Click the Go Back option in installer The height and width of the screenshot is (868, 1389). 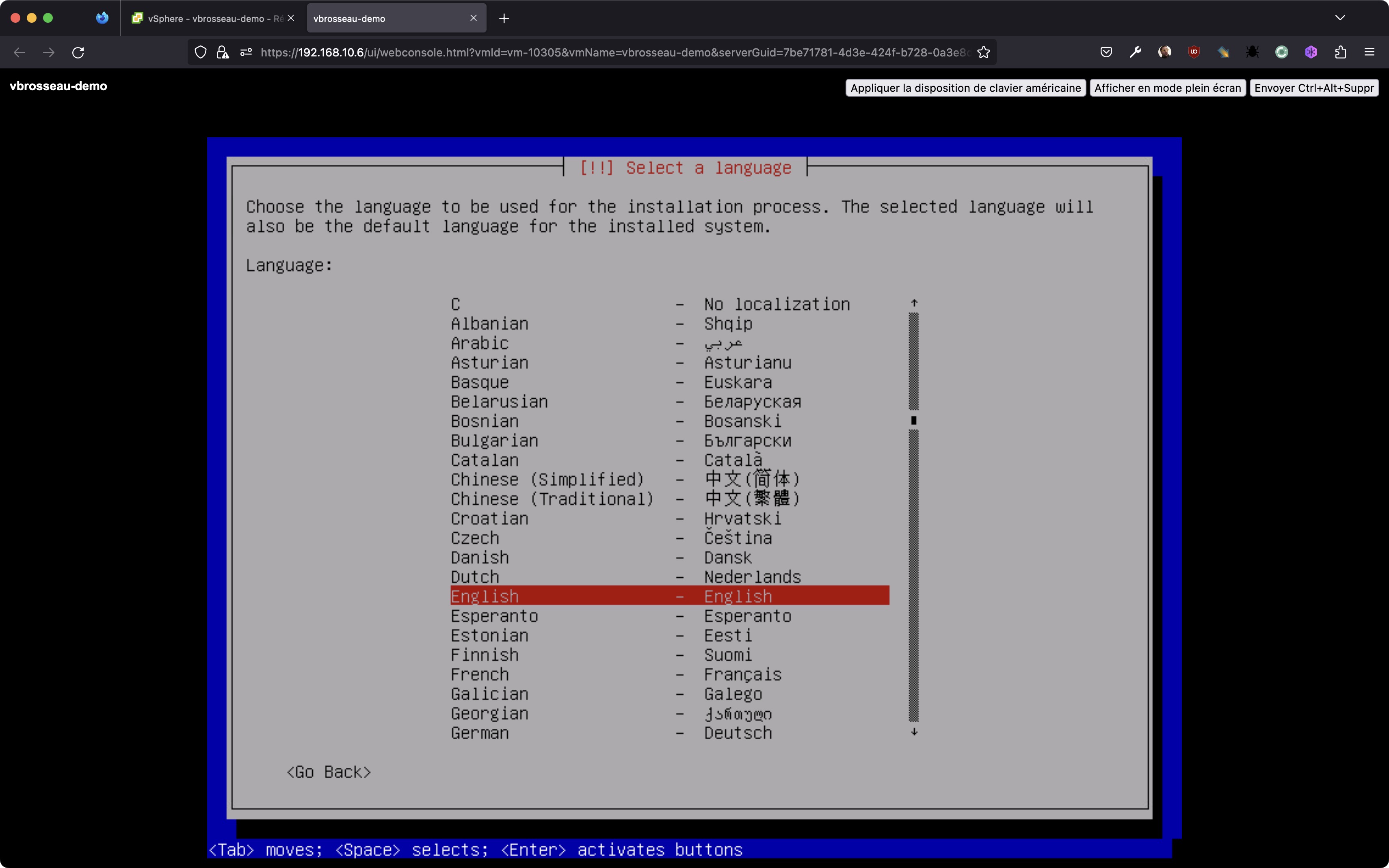pos(329,772)
